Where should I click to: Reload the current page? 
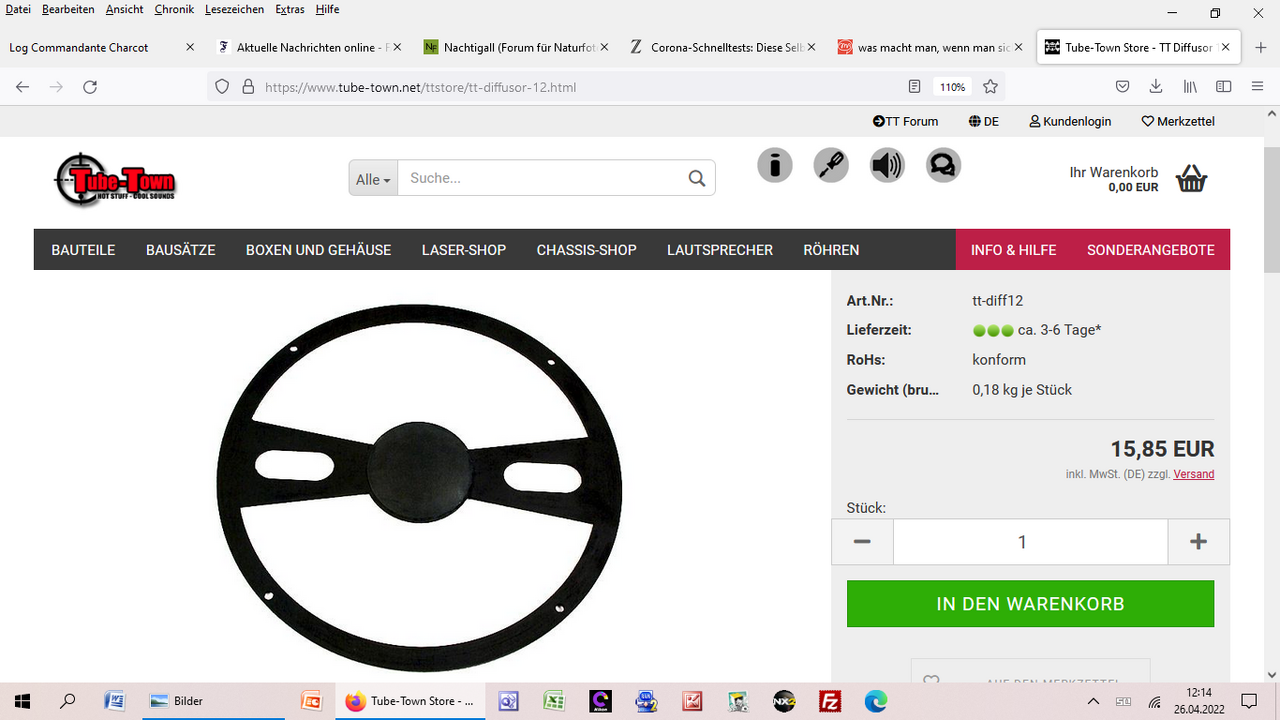tap(90, 87)
